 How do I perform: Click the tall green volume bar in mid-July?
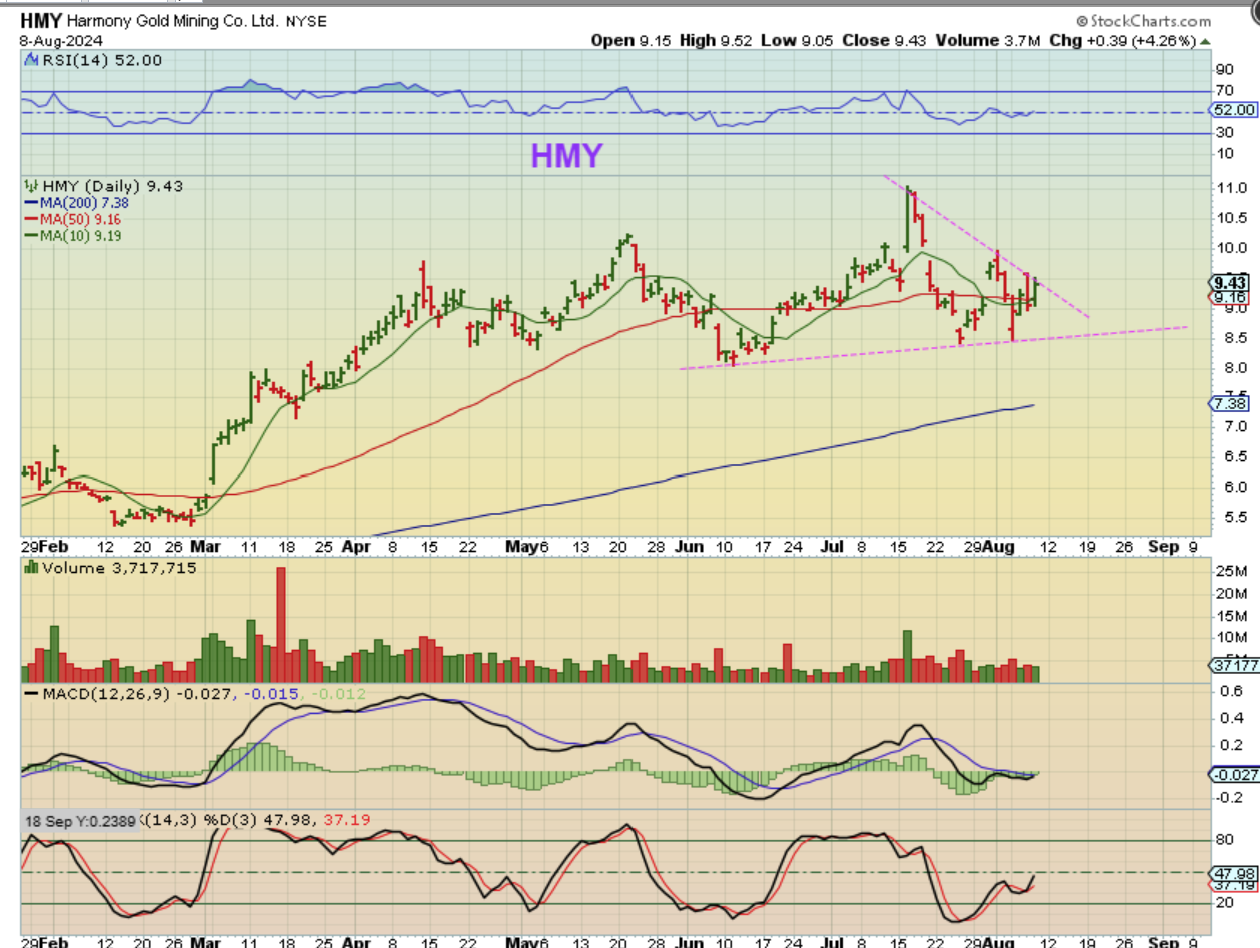[907, 656]
